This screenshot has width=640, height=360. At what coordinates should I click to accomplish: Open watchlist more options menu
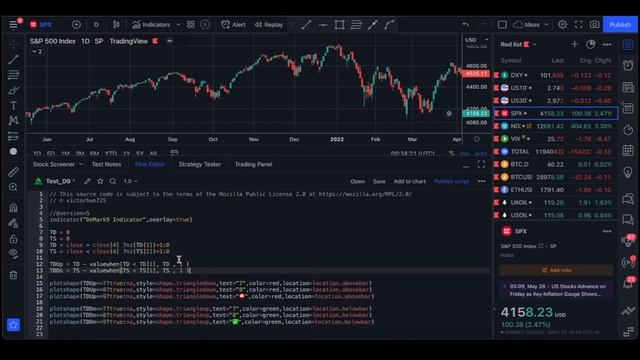[x=607, y=44]
